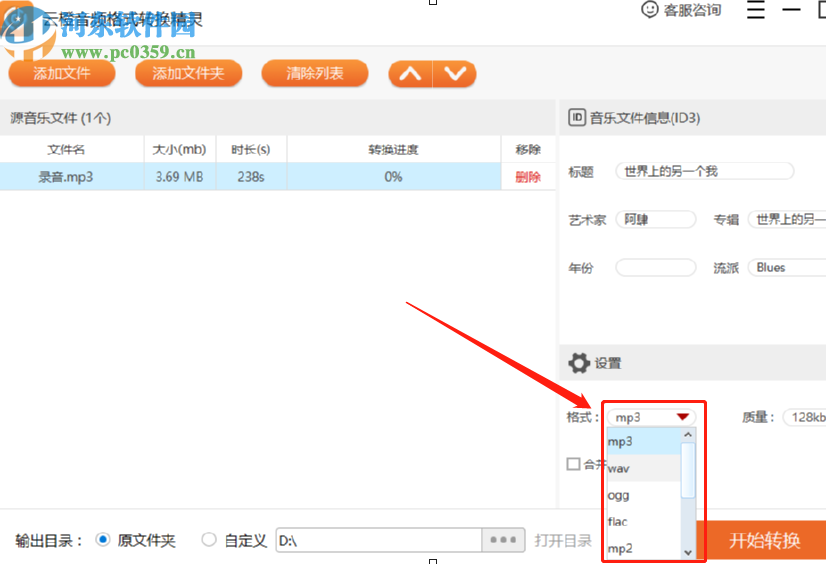Click the 添加文件夹 button
Viewport: 826px width, 564px height.
tap(189, 73)
